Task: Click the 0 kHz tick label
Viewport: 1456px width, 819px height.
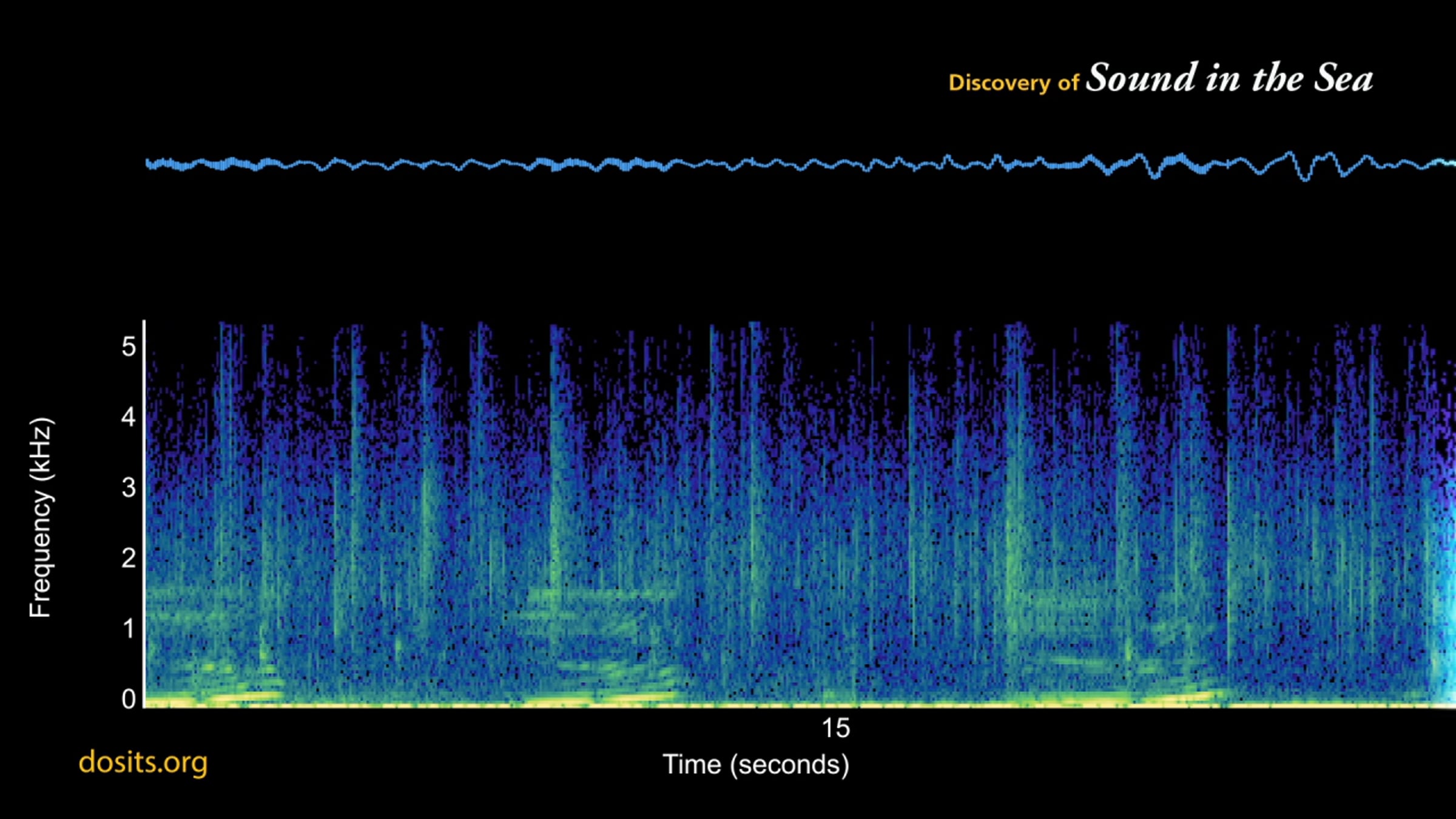Action: pos(129,699)
